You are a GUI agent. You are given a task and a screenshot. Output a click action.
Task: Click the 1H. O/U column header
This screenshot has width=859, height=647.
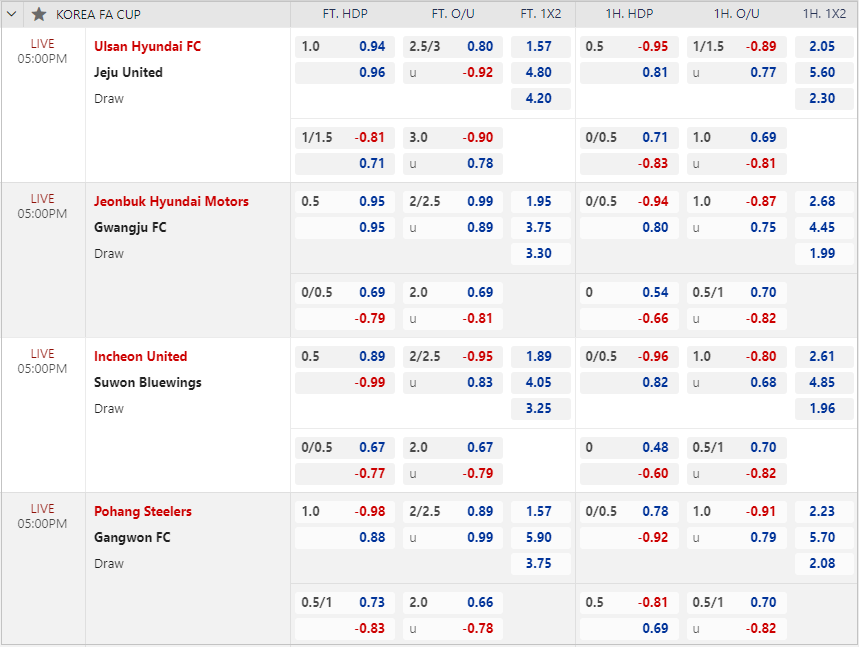click(737, 14)
